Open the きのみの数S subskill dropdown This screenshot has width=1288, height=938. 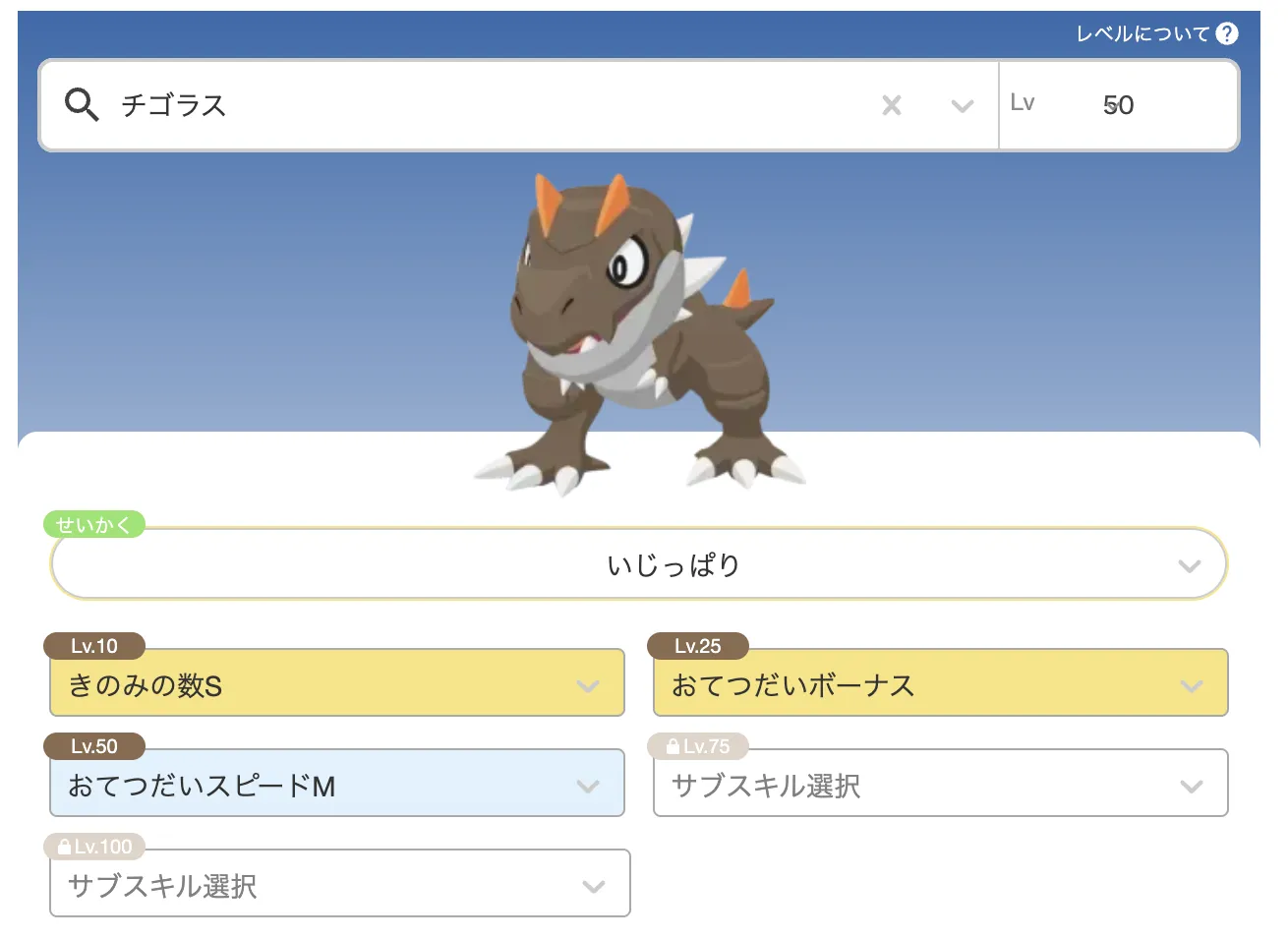337,682
